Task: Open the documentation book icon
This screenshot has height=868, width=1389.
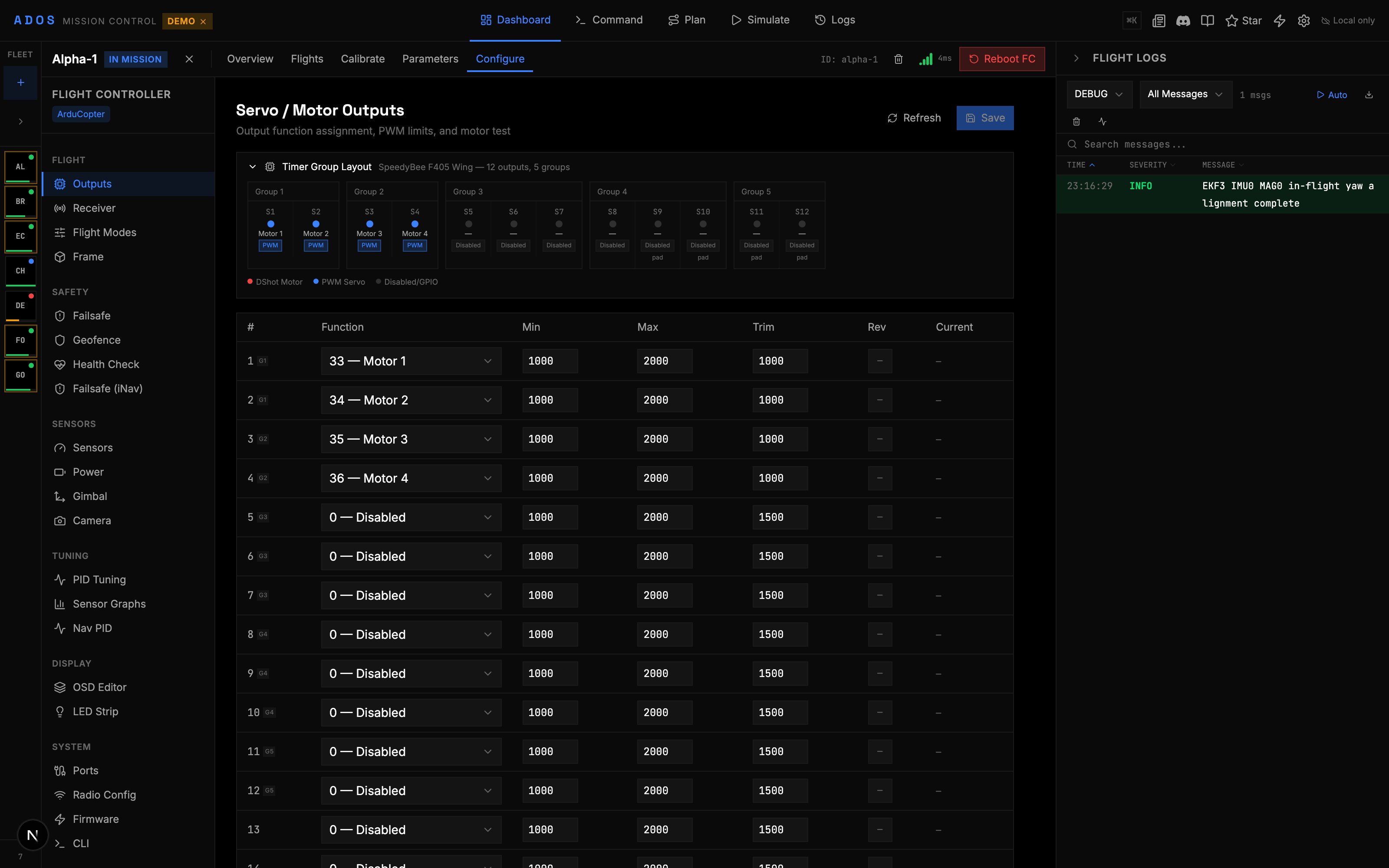Action: click(1208, 21)
